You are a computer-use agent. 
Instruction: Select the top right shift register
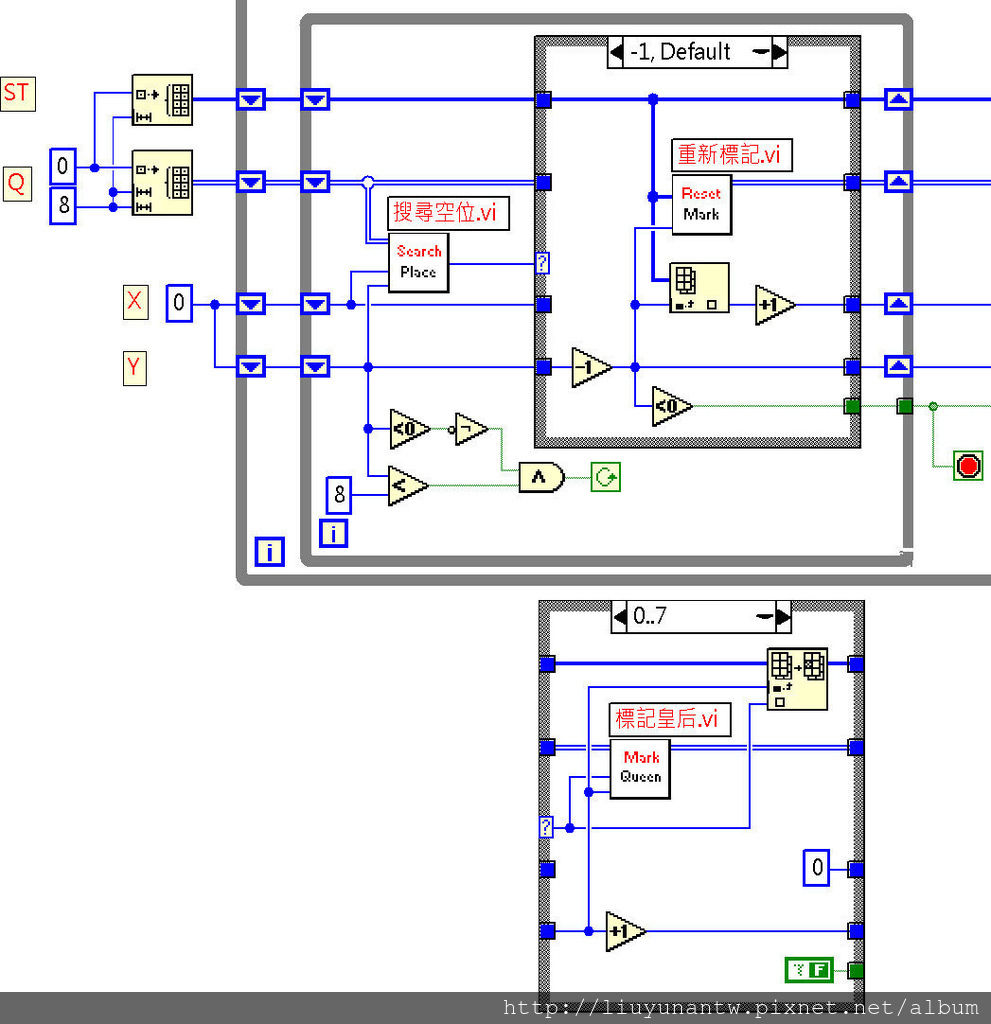point(898,100)
